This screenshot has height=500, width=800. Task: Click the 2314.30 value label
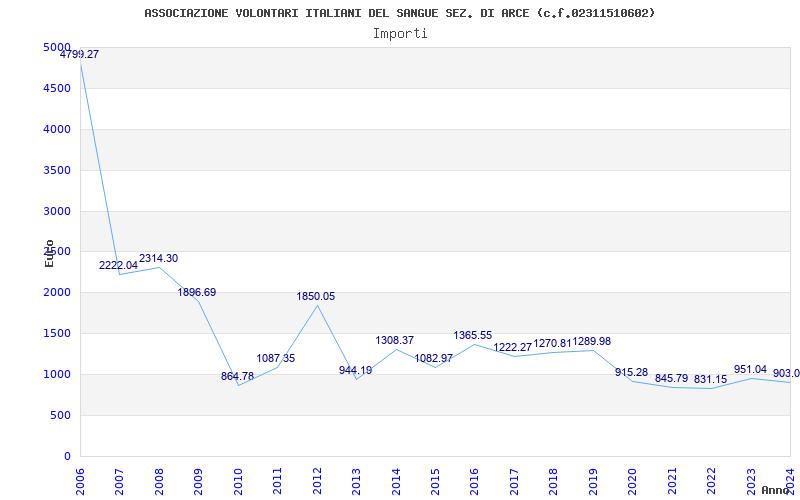[158, 259]
